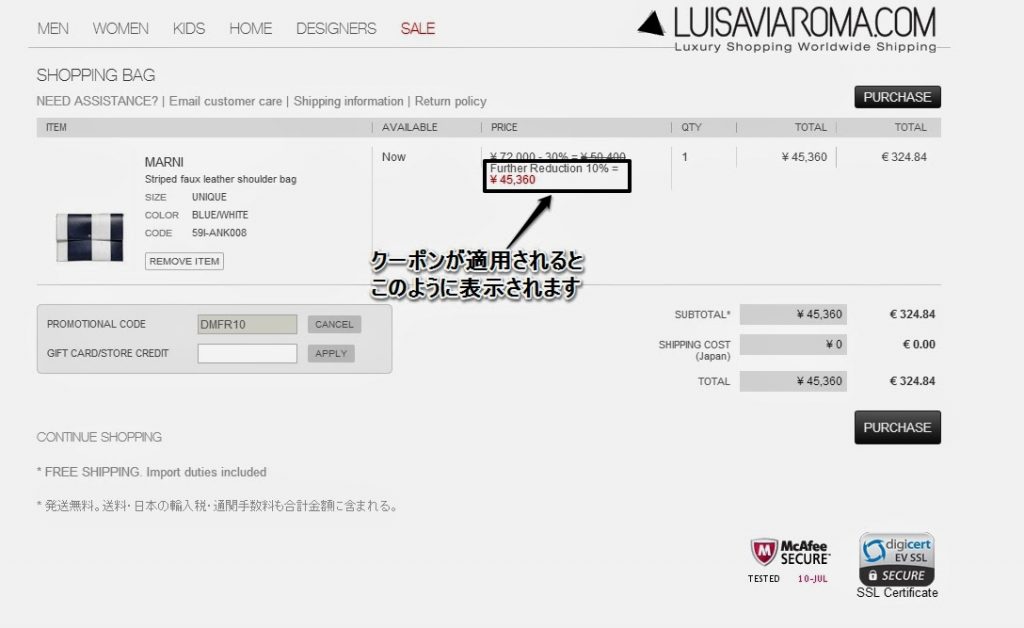Click the LUISAVIAROMA.COM logo
Viewport: 1024px width, 628px height.
pyautogui.click(x=787, y=29)
